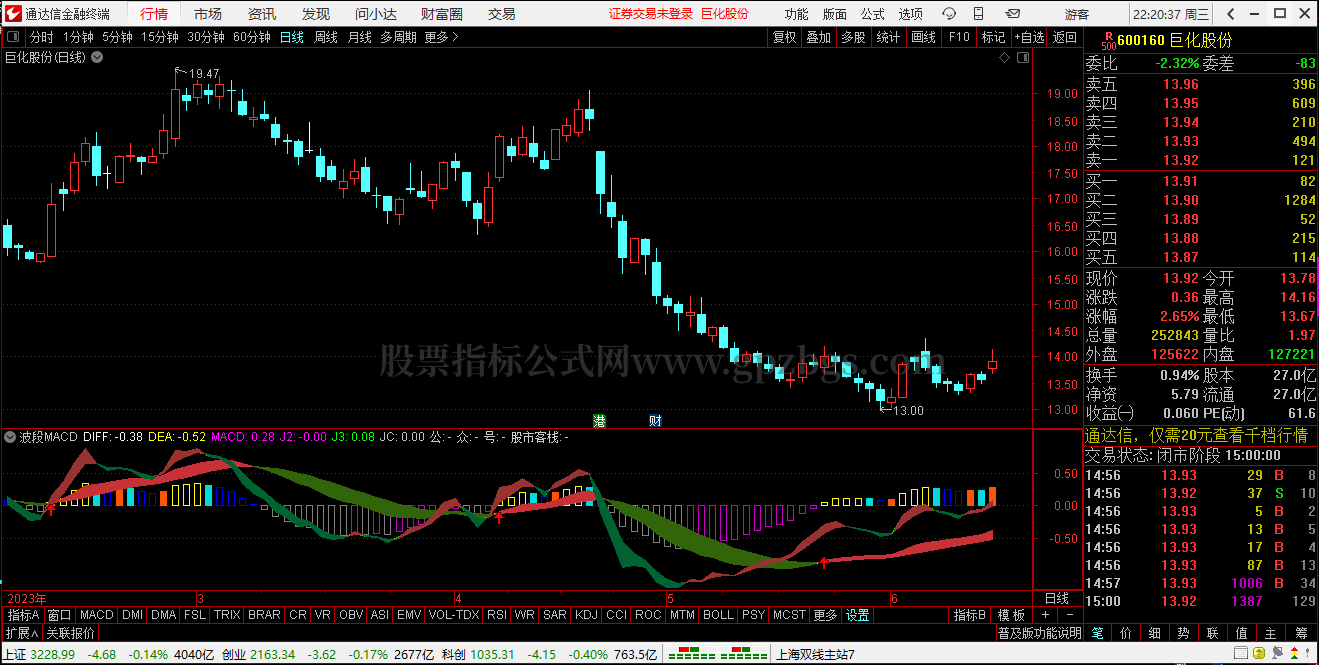The height and width of the screenshot is (665, 1319).
Task: Click the 返回 button
Action: (x=1065, y=37)
